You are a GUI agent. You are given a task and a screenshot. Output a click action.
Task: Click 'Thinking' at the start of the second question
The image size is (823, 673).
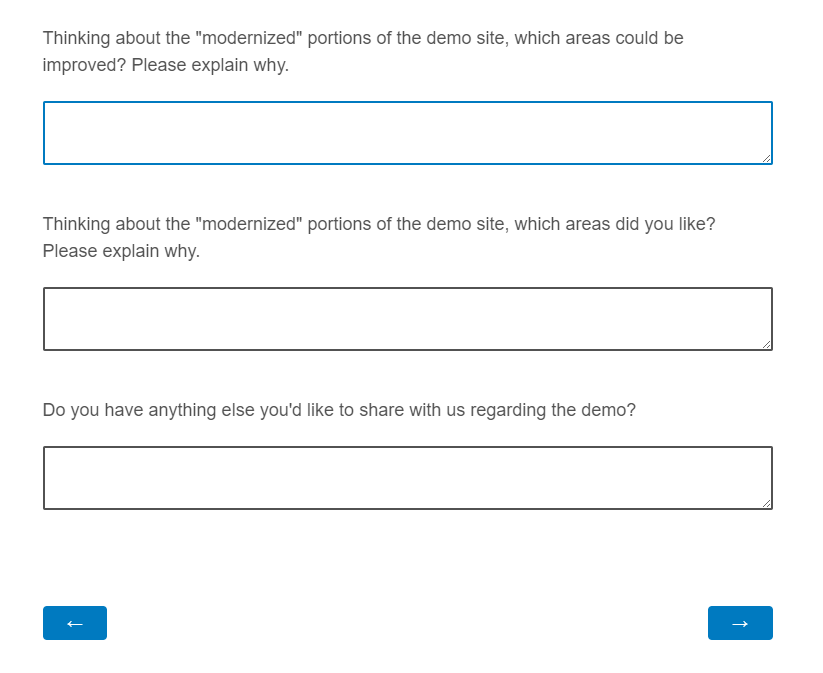tap(77, 224)
